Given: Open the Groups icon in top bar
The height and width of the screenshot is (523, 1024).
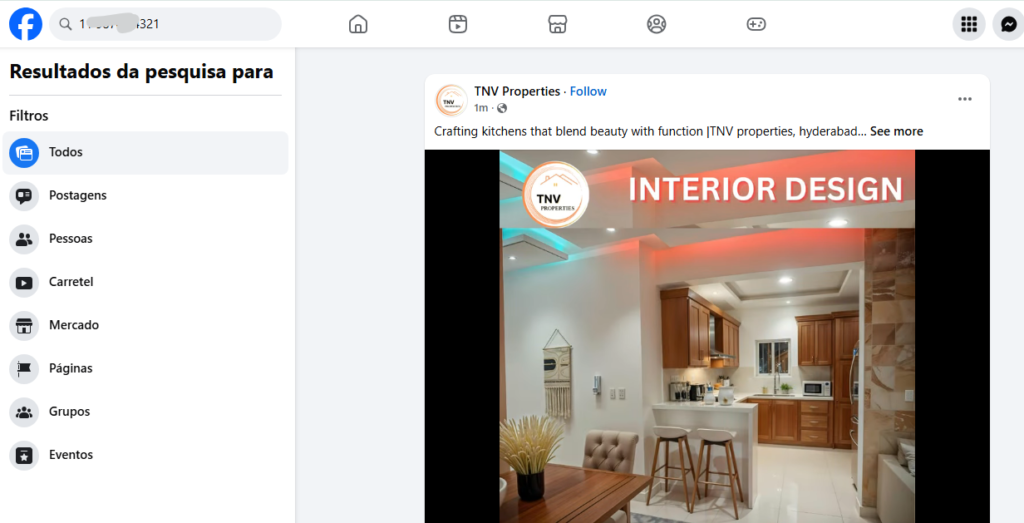Looking at the screenshot, I should click(x=656, y=24).
